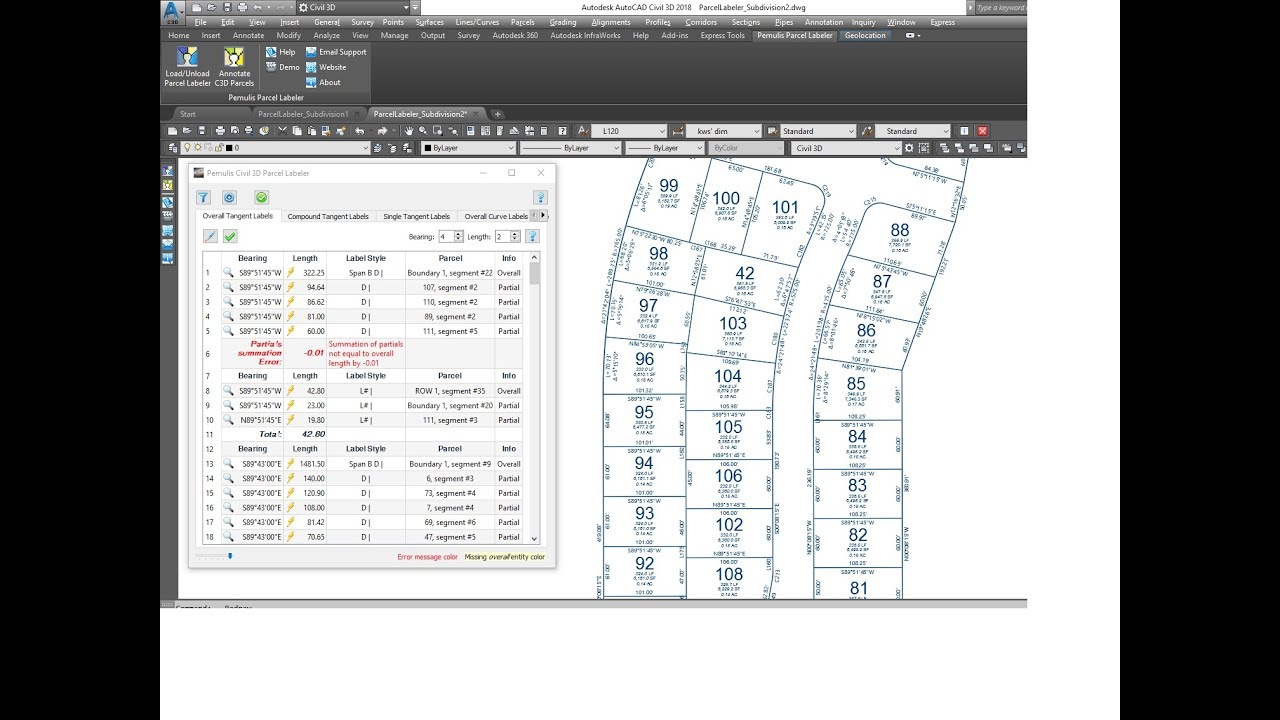Image resolution: width=1280 pixels, height=720 pixels.
Task: Toggle layer lightbulb on/off icon
Action: point(186,148)
